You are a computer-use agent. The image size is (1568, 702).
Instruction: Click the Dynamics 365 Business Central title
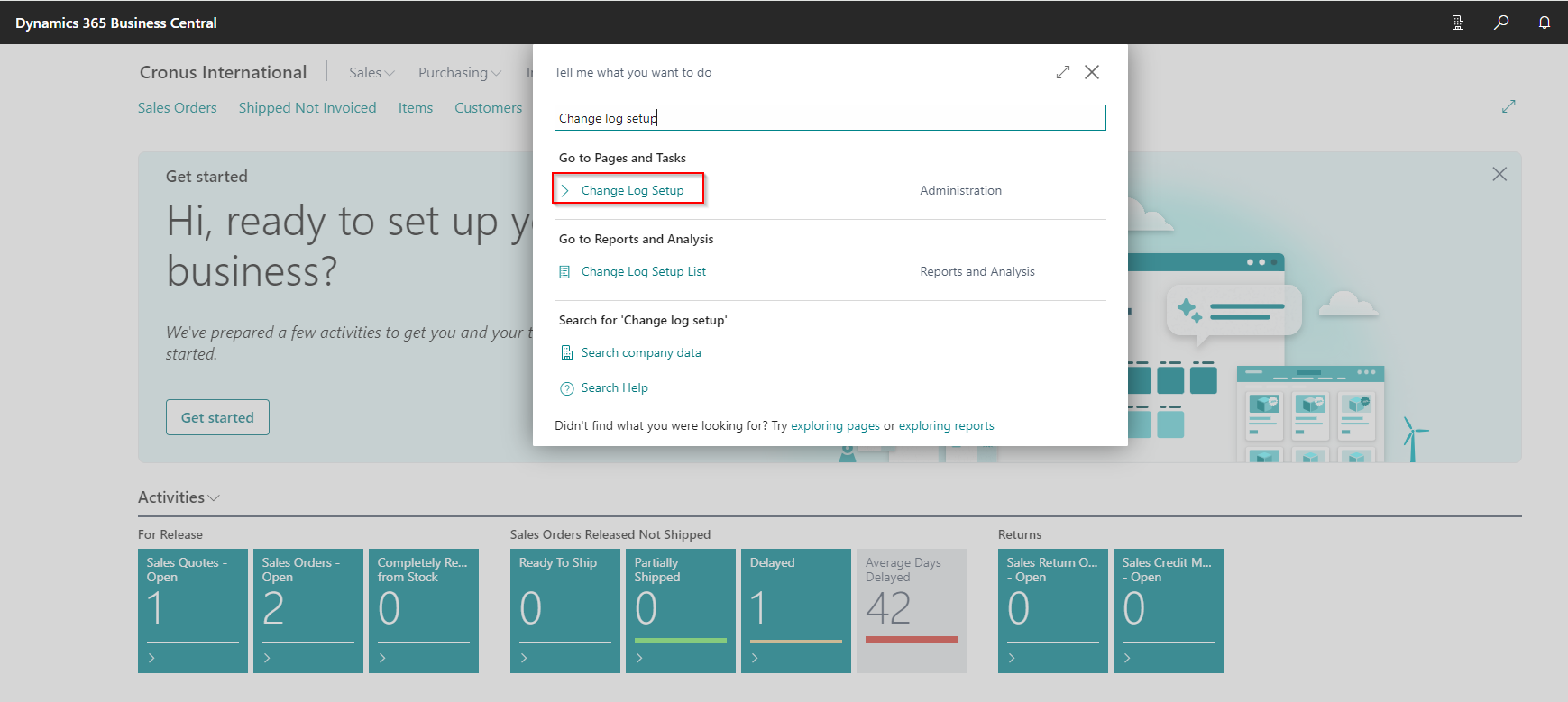click(x=116, y=23)
